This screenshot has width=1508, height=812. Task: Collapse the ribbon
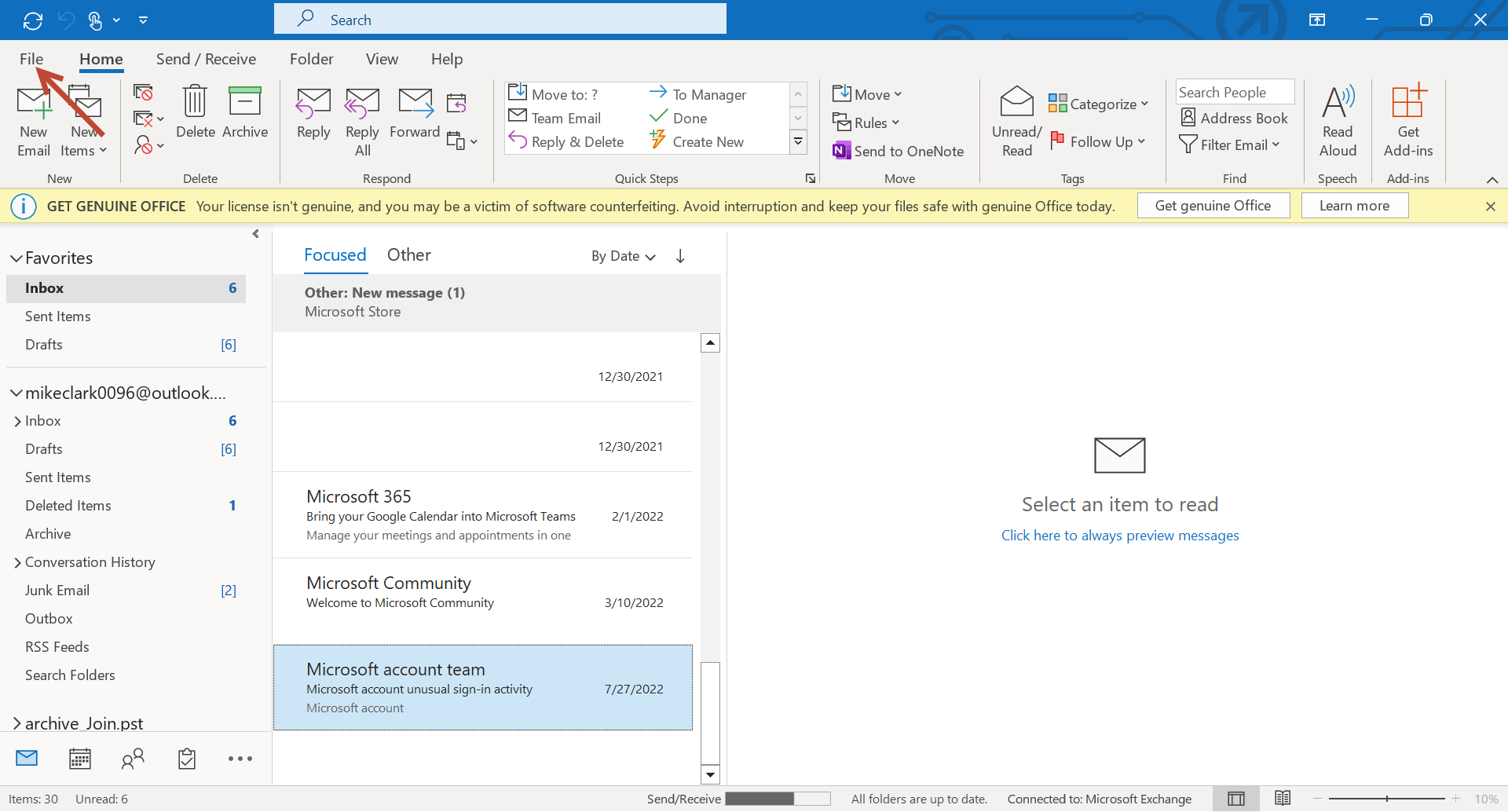(x=1492, y=180)
